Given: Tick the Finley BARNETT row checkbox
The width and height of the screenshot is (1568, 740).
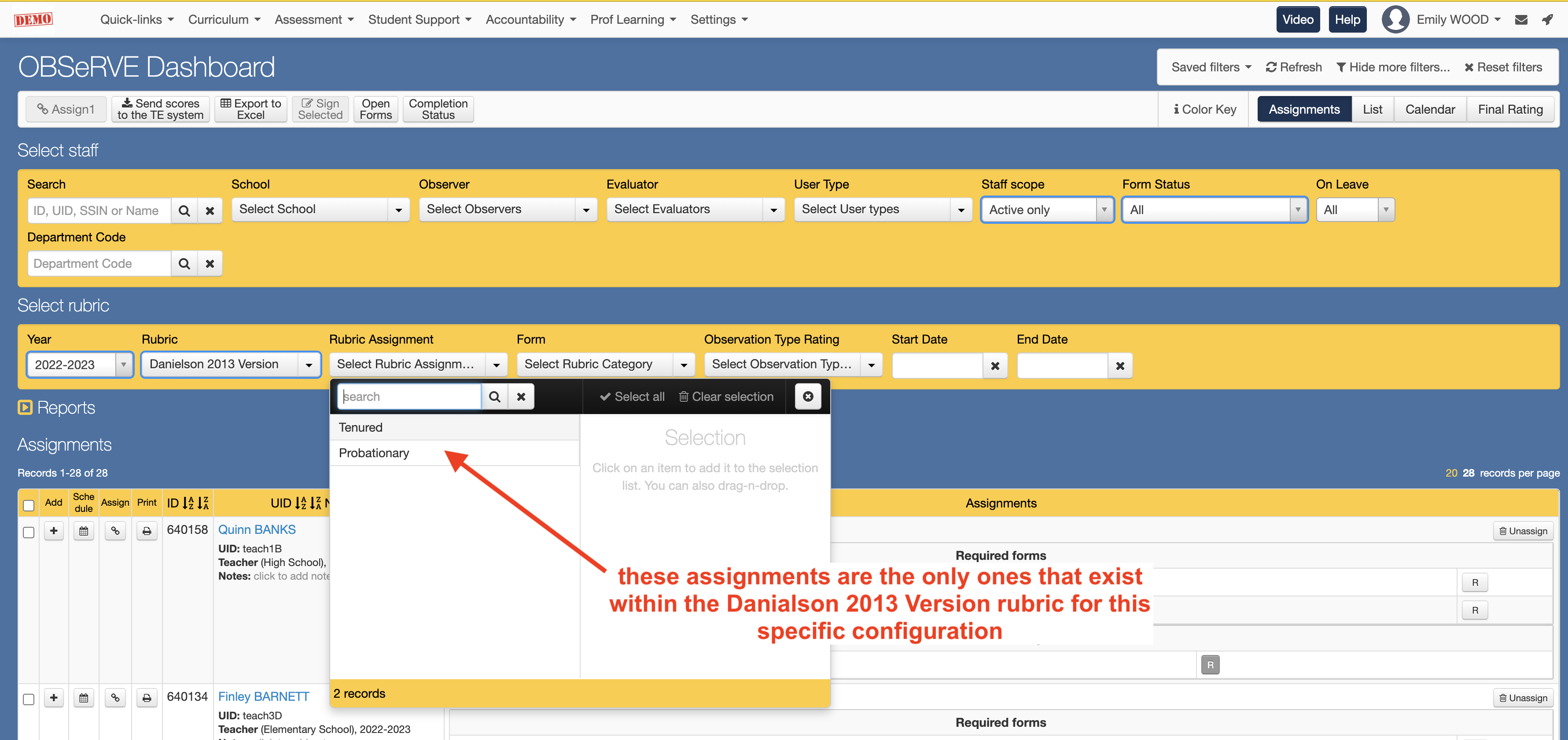Looking at the screenshot, I should point(29,699).
